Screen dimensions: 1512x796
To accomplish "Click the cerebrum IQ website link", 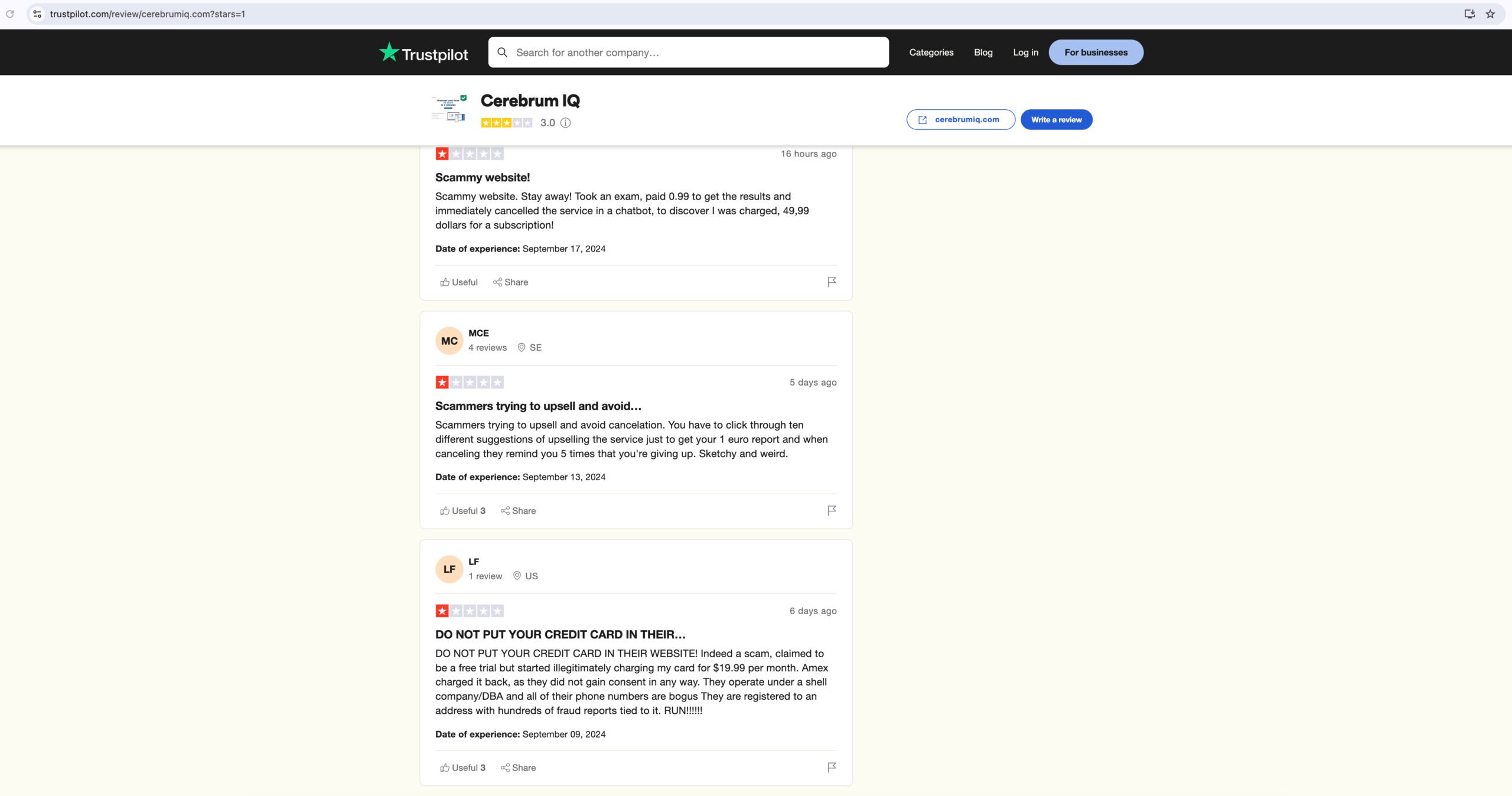I will pyautogui.click(x=960, y=119).
